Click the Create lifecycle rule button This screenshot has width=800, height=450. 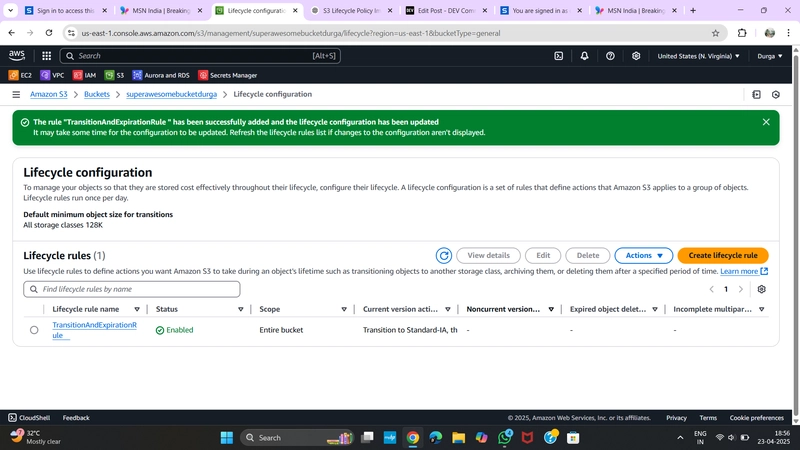[x=723, y=256]
